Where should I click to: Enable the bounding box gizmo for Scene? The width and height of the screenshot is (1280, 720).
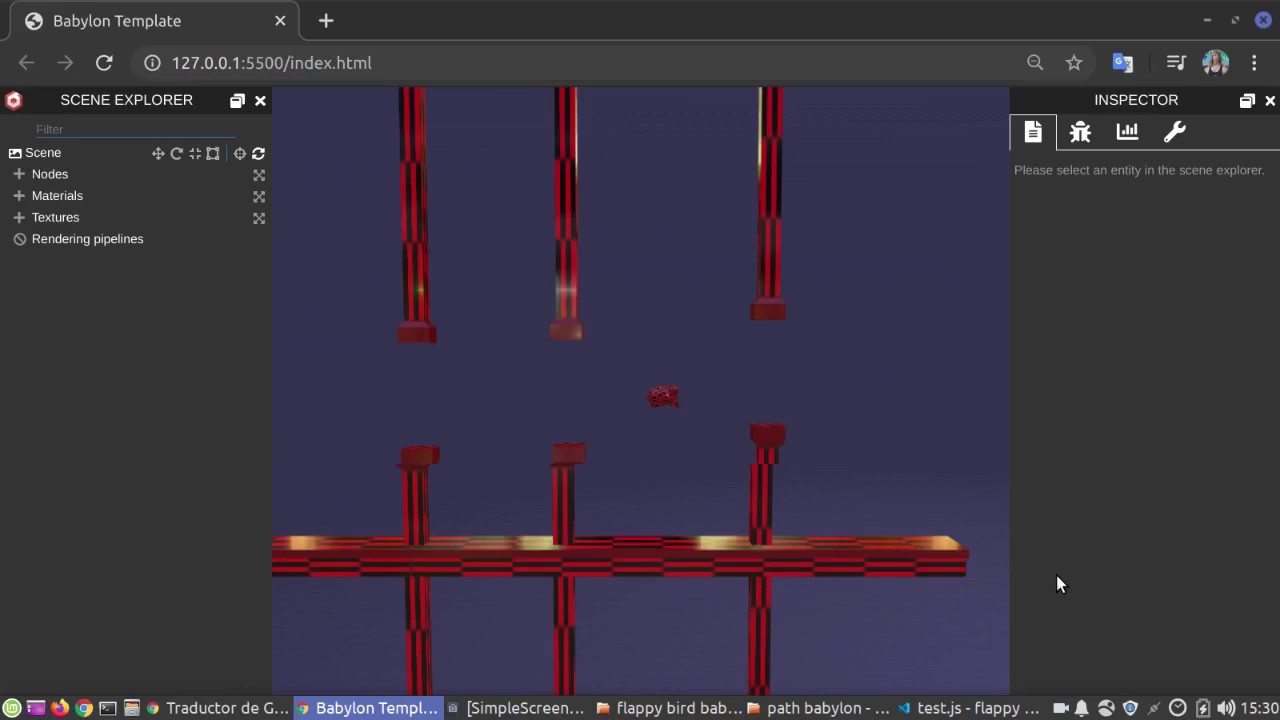(x=213, y=153)
